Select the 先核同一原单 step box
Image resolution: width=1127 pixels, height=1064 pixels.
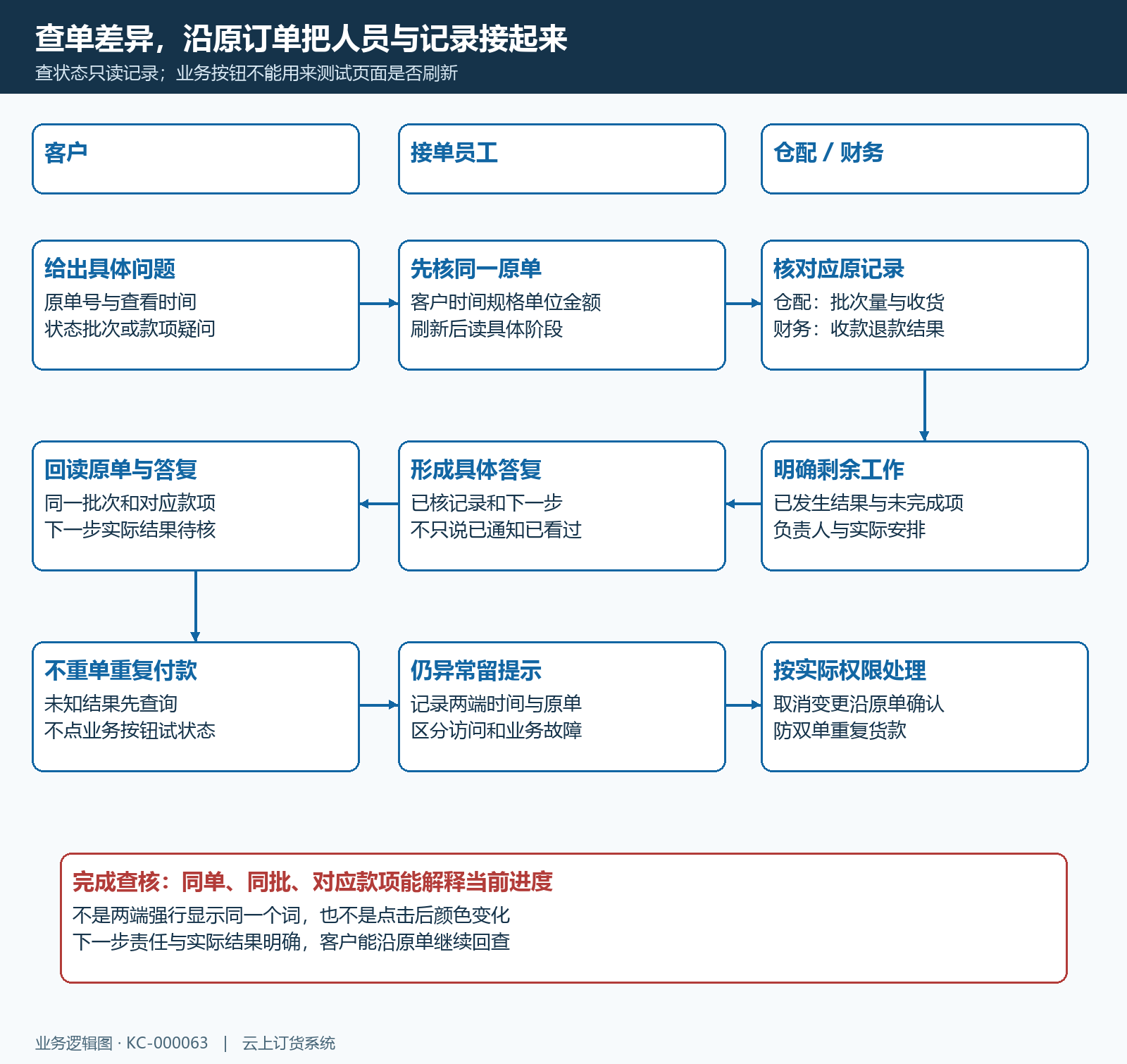pyautogui.click(x=562, y=305)
